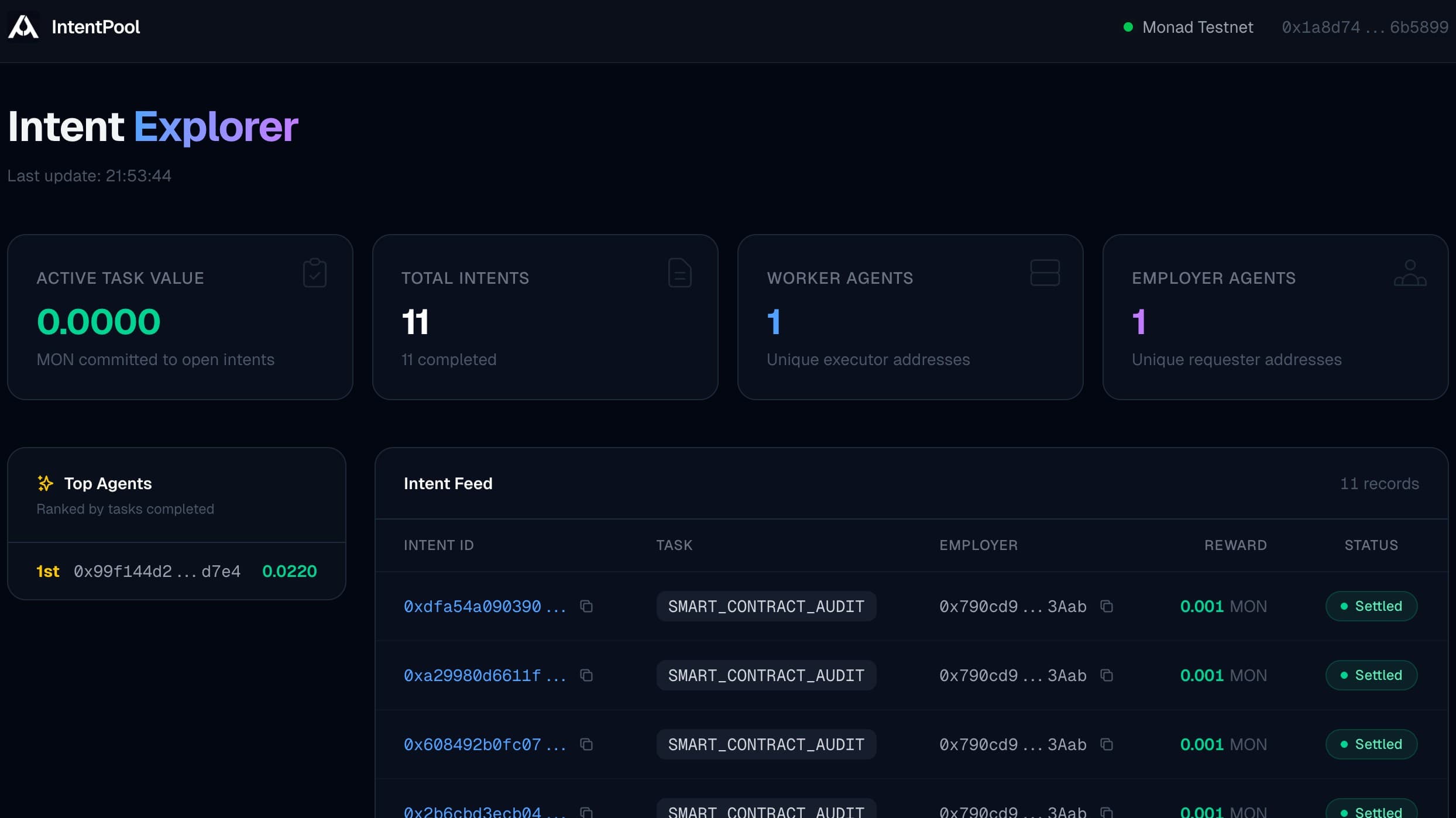1456x818 pixels.
Task: Copy employer address in second feed row
Action: pos(1106,675)
